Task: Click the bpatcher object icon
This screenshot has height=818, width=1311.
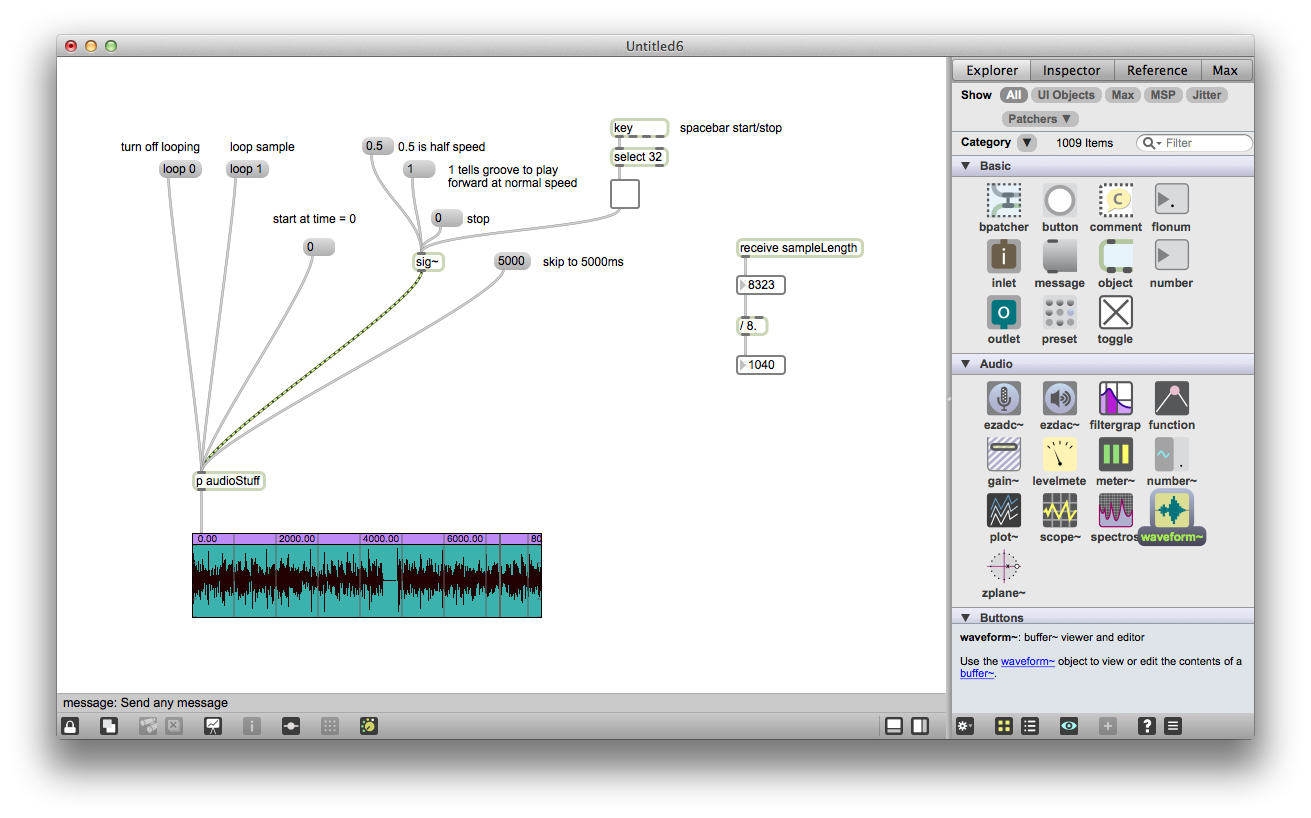Action: (x=1004, y=200)
